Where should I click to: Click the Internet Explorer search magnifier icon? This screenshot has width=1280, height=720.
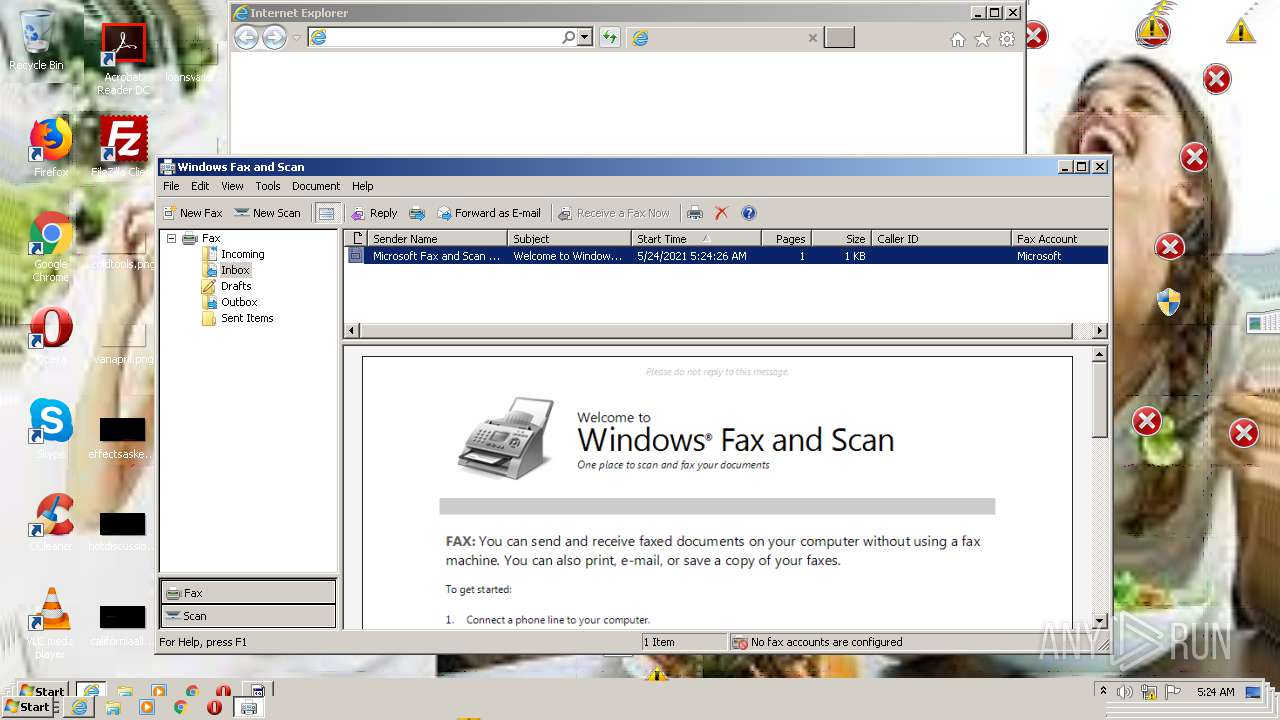pyautogui.click(x=568, y=38)
